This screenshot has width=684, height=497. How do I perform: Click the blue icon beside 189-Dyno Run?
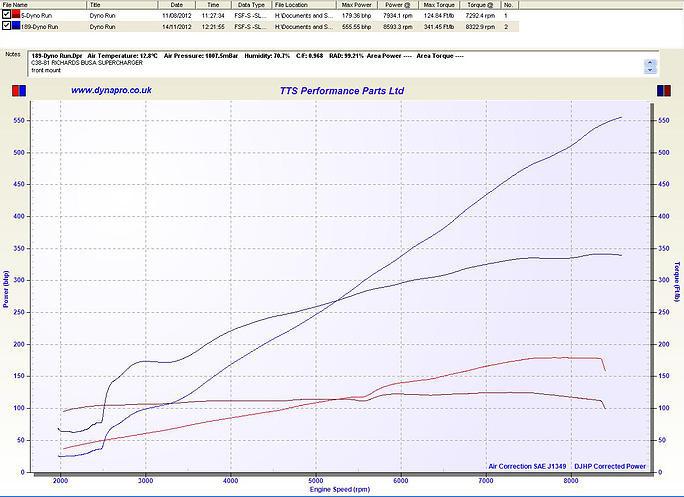(17, 27)
